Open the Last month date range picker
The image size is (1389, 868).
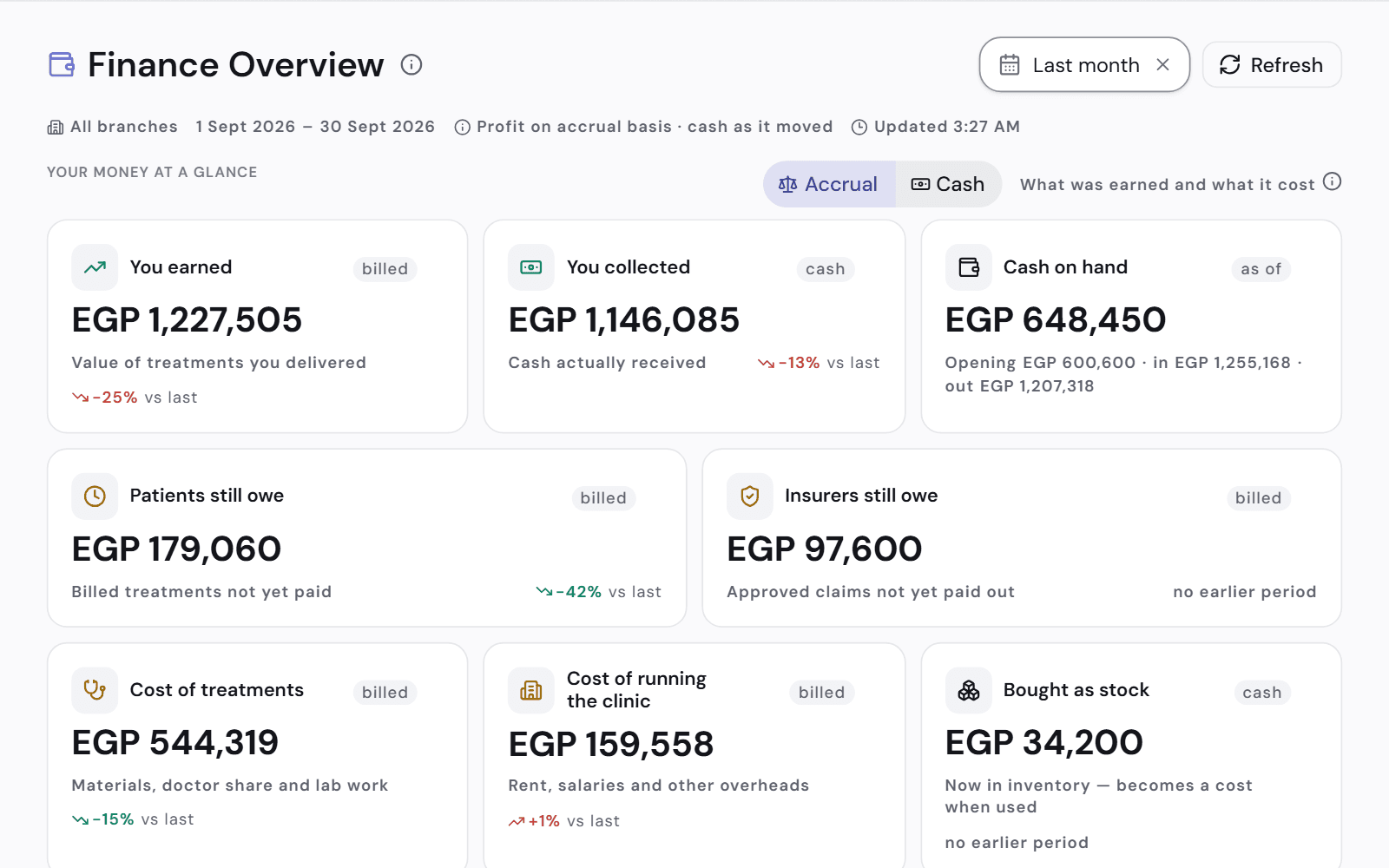click(x=1084, y=64)
